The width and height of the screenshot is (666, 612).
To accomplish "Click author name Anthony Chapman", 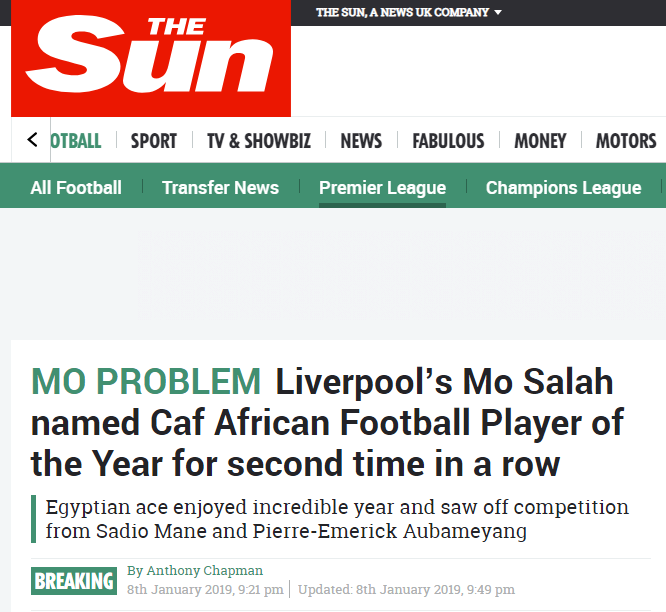I will pos(205,570).
